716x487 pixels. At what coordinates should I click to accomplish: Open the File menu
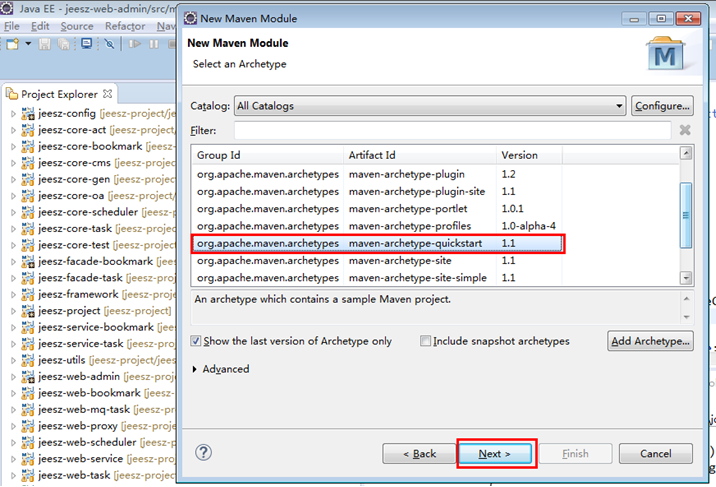(11, 26)
